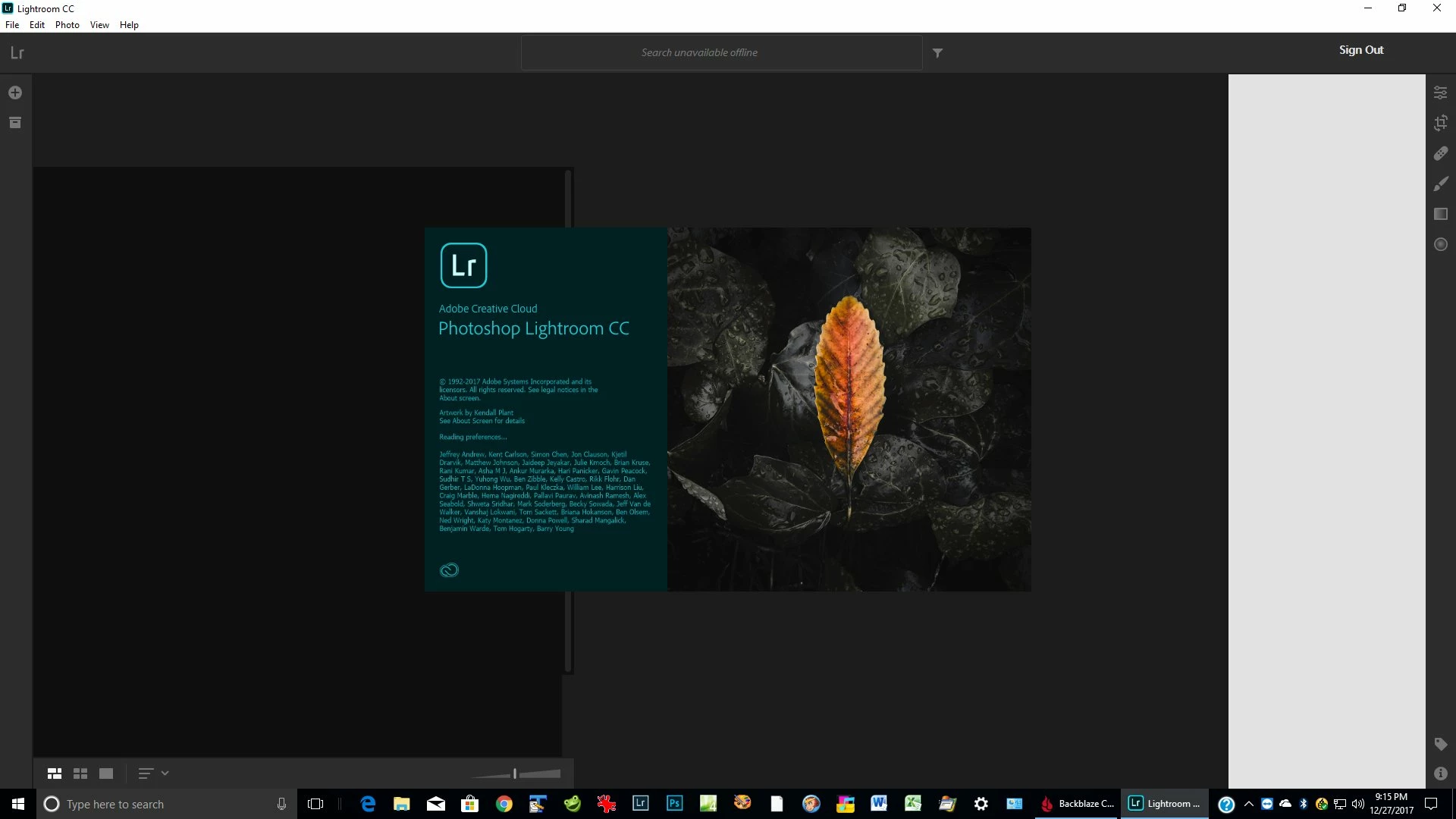Select the Healing Brush tool
The height and width of the screenshot is (819, 1456).
[x=1440, y=153]
